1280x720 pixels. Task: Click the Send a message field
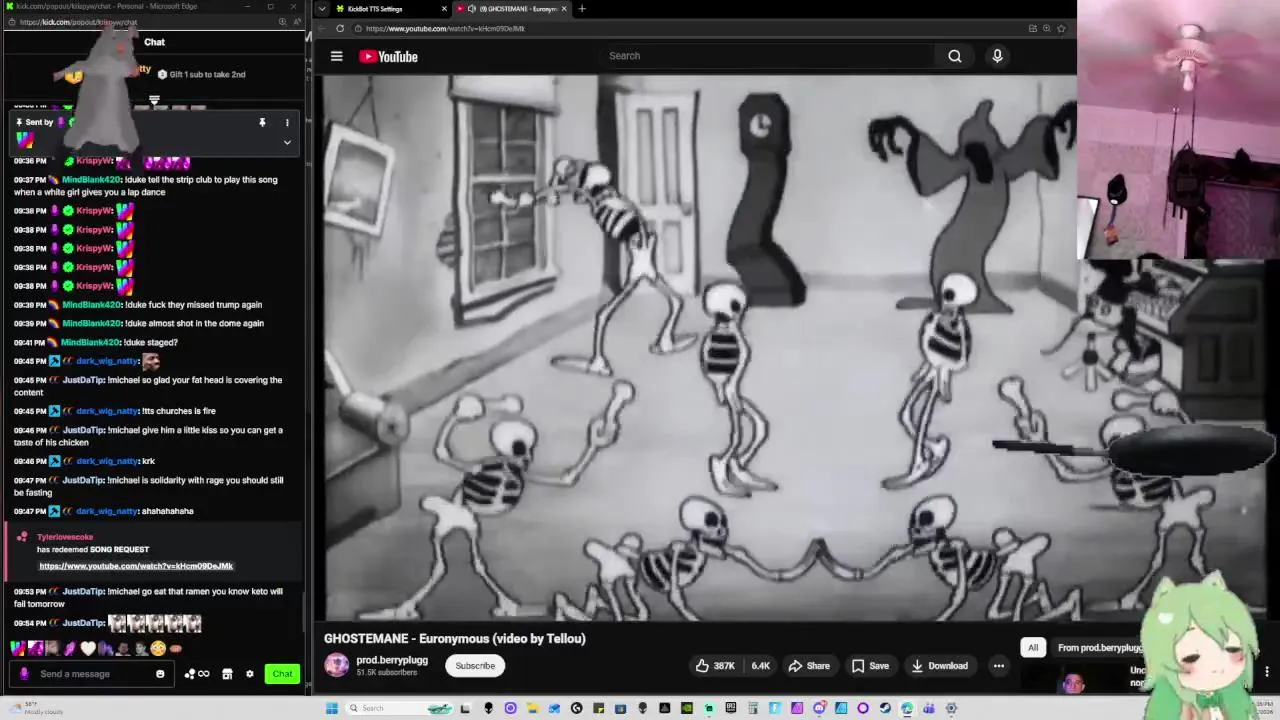point(92,674)
